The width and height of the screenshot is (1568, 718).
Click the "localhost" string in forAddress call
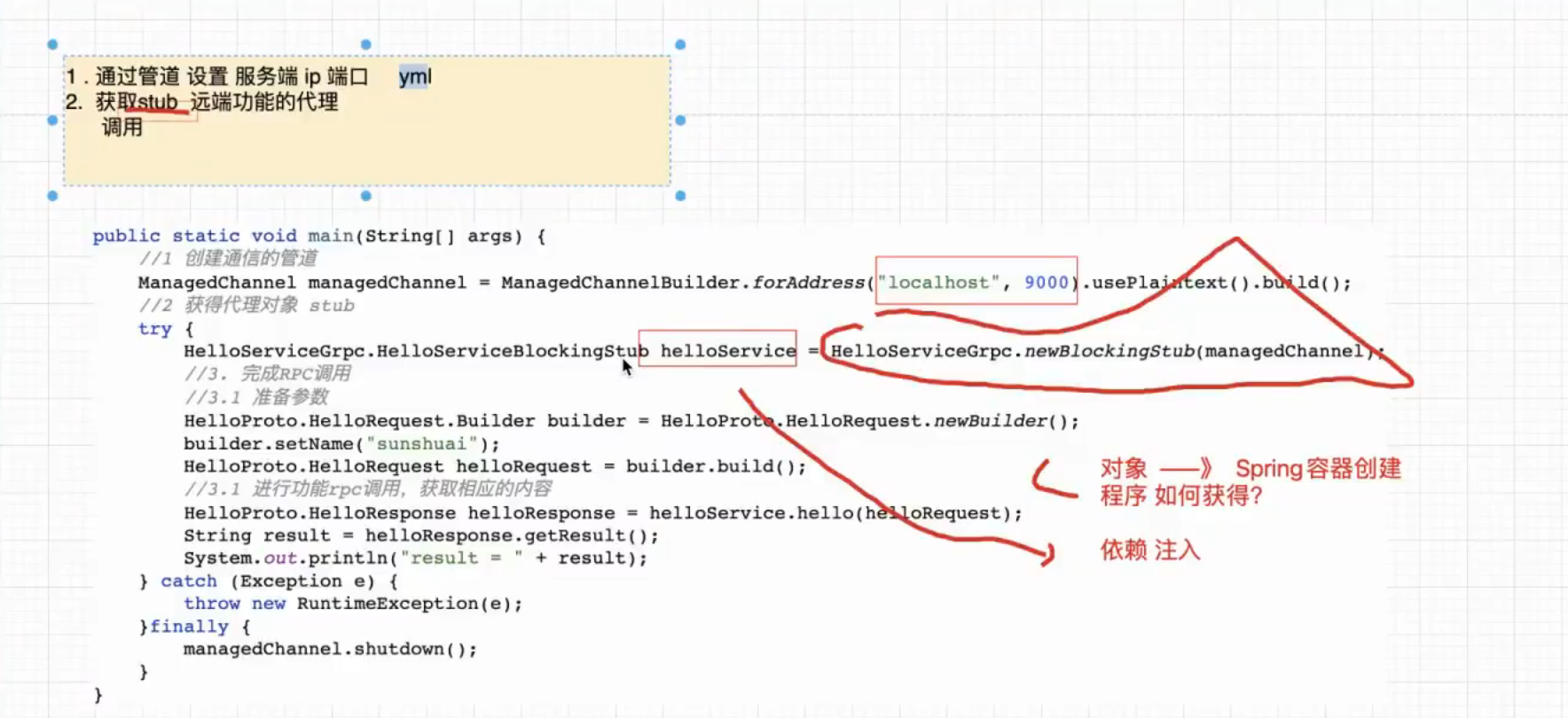click(938, 282)
